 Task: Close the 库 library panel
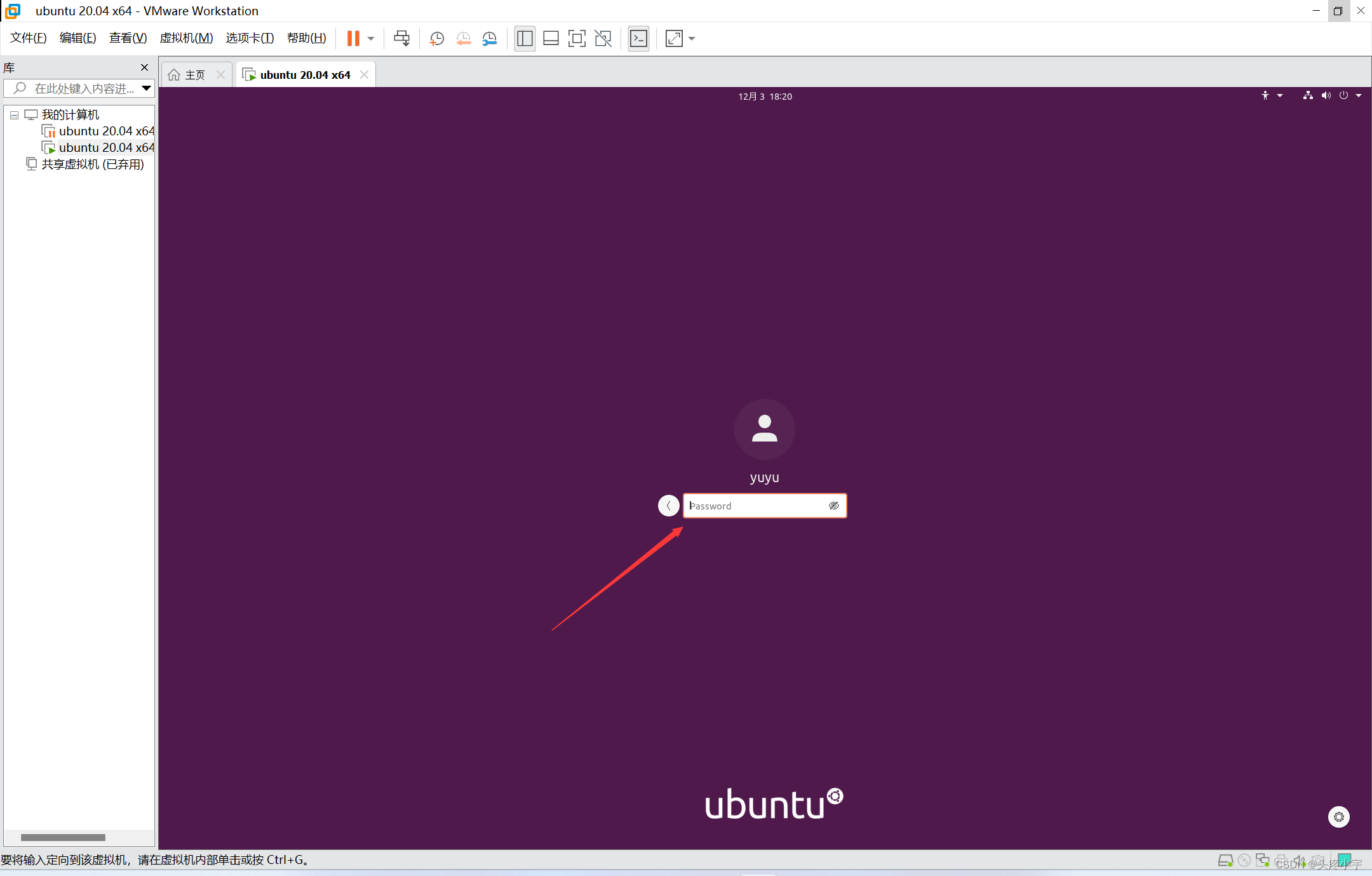pos(144,67)
